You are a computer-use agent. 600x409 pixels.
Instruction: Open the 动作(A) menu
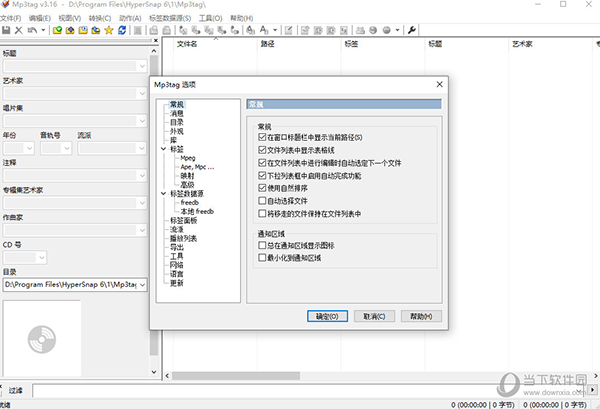pyautogui.click(x=130, y=18)
